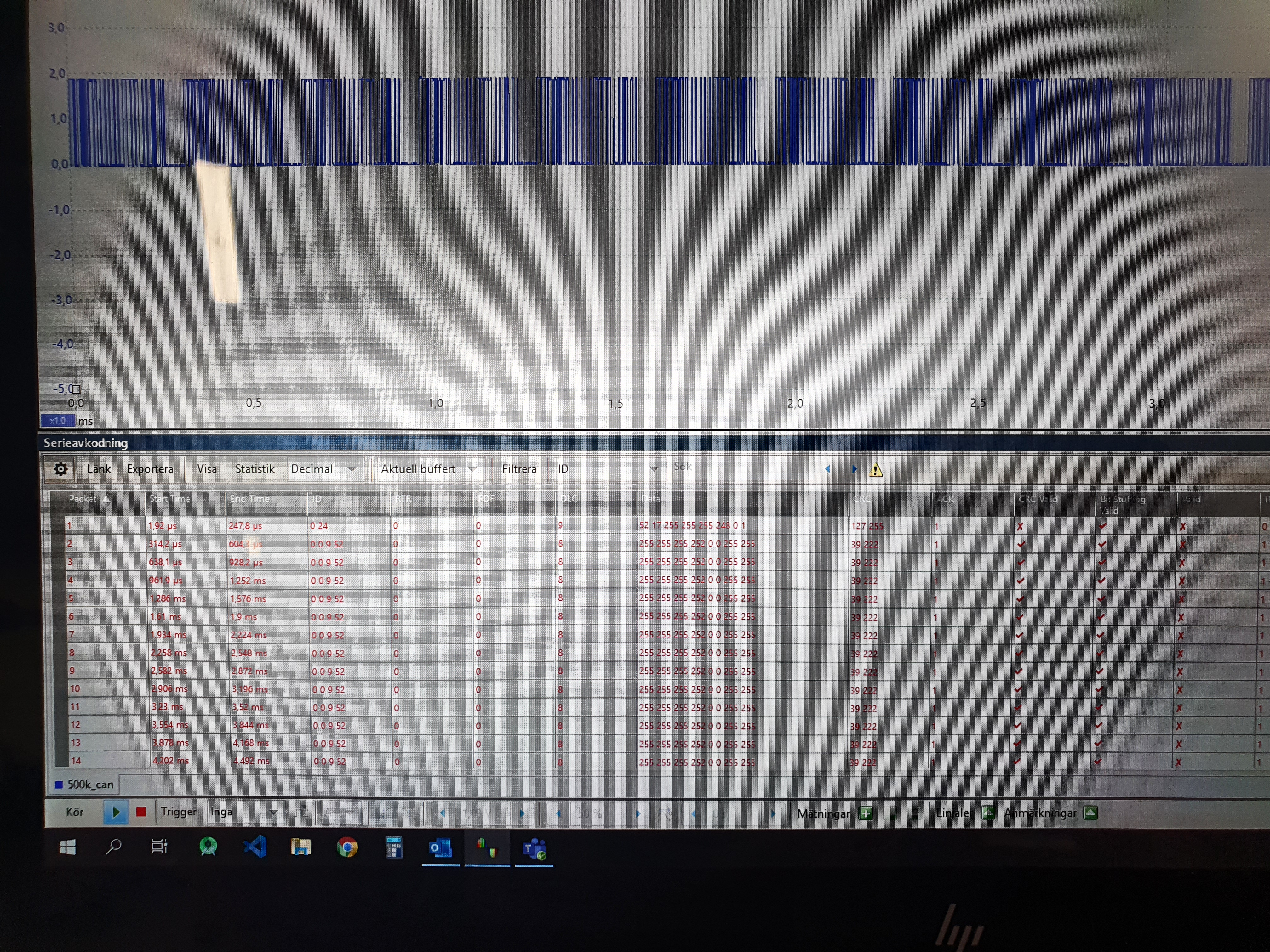Open Task View in taskbar

click(x=159, y=847)
